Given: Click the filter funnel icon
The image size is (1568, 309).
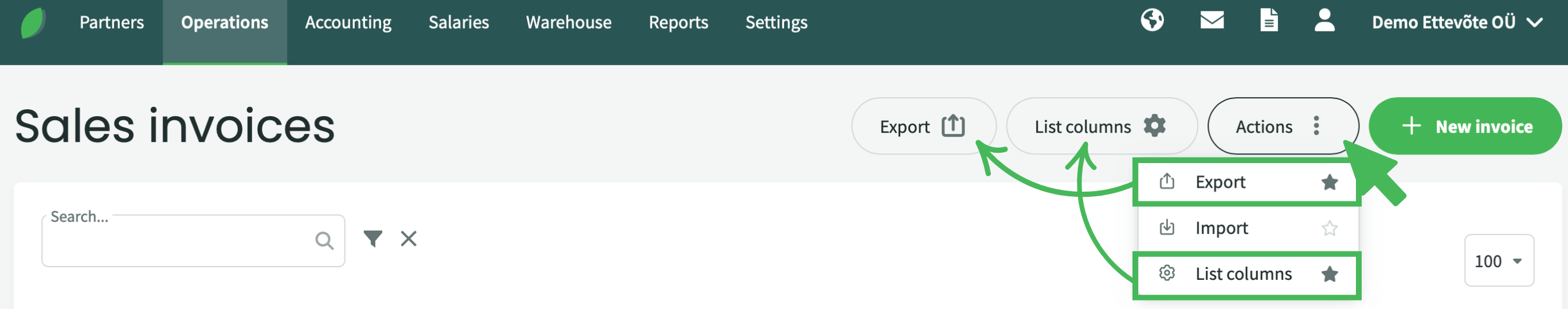Looking at the screenshot, I should click(x=373, y=239).
